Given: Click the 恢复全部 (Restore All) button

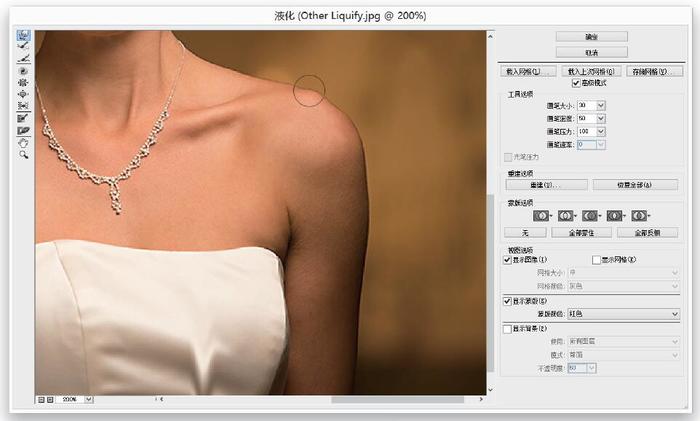Looking at the screenshot, I should pos(634,185).
